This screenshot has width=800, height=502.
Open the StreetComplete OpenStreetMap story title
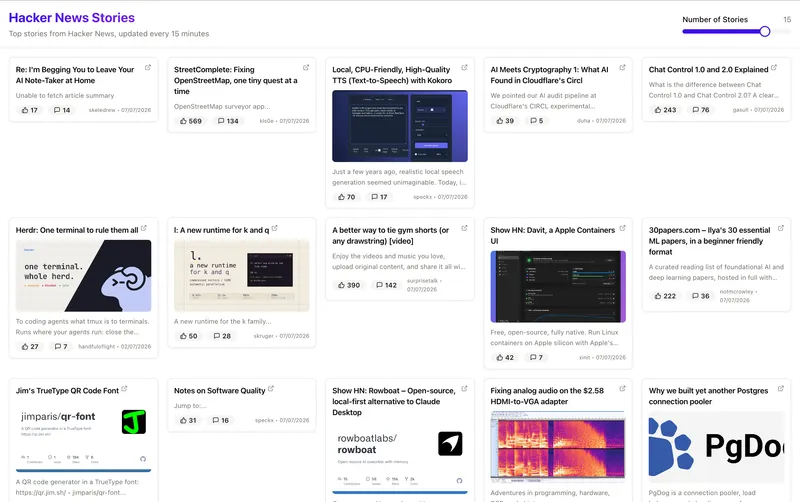(236, 81)
